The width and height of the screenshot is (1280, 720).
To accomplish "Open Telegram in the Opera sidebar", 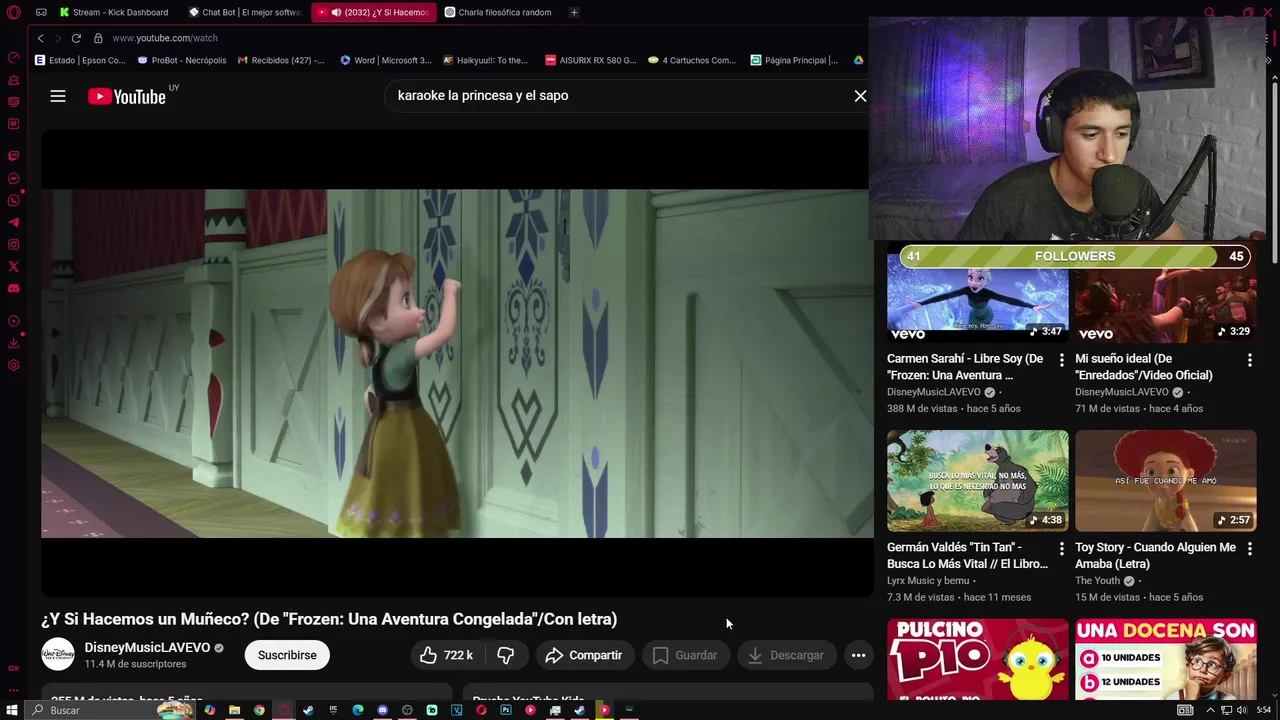I will tap(14, 222).
